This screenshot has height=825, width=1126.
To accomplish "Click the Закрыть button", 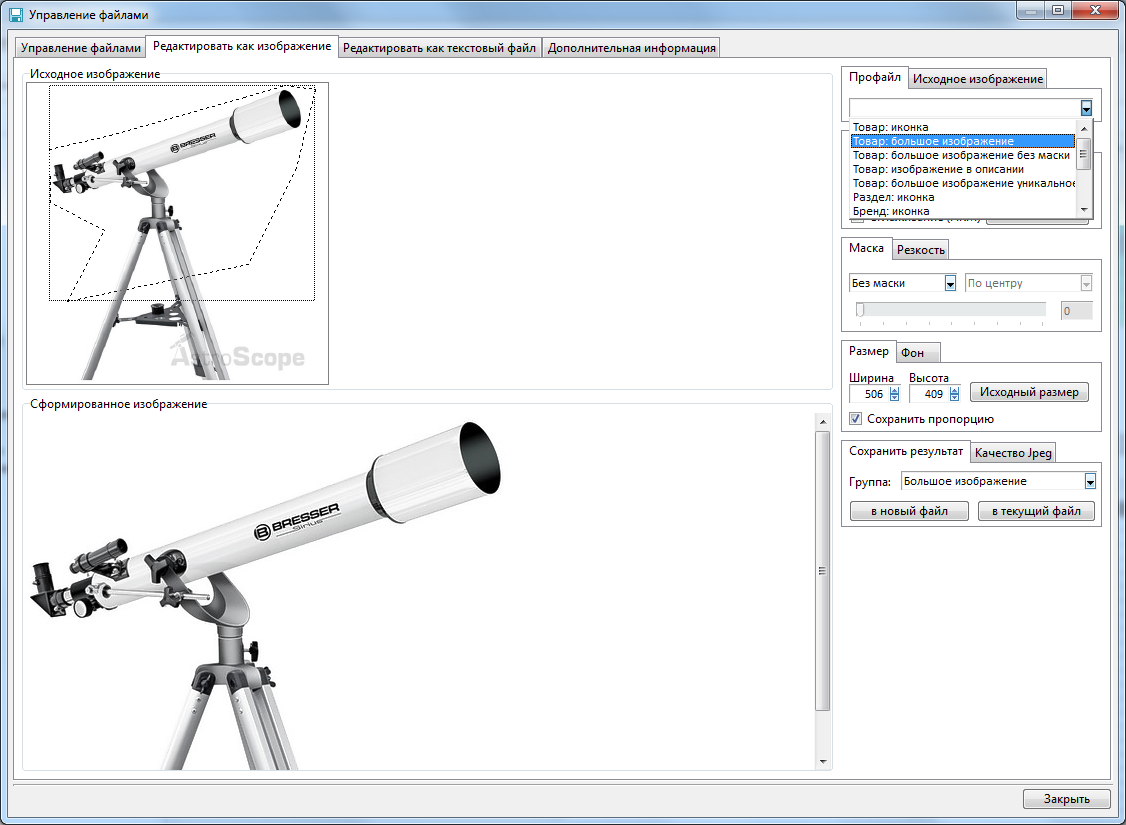I will point(1066,799).
